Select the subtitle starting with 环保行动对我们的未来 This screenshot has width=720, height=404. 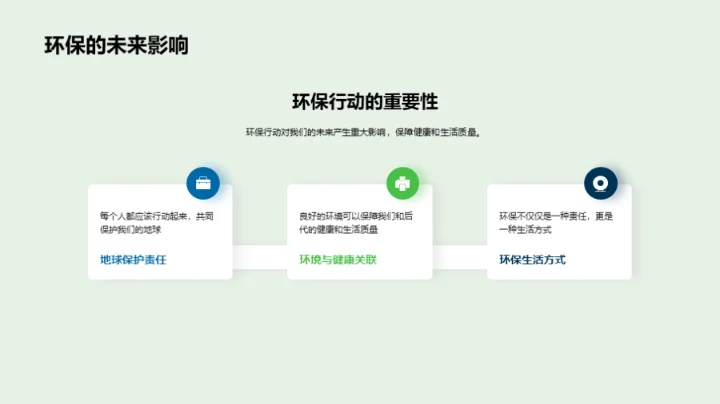pos(363,132)
